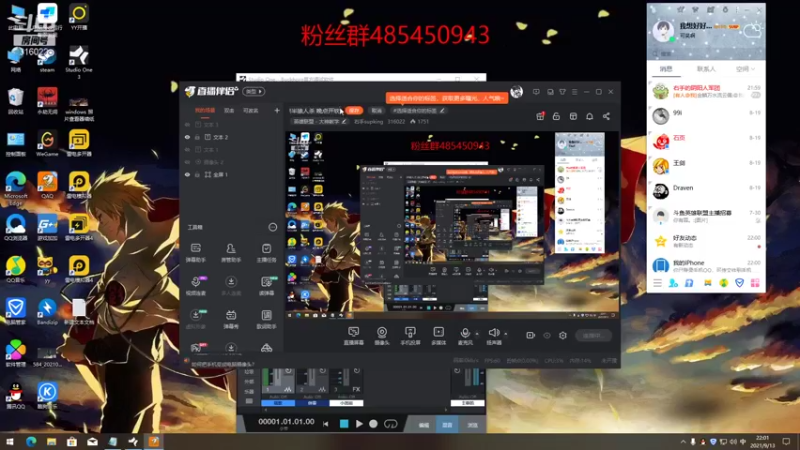
Task: Select 混音 view tab in Studio One
Action: click(447, 424)
